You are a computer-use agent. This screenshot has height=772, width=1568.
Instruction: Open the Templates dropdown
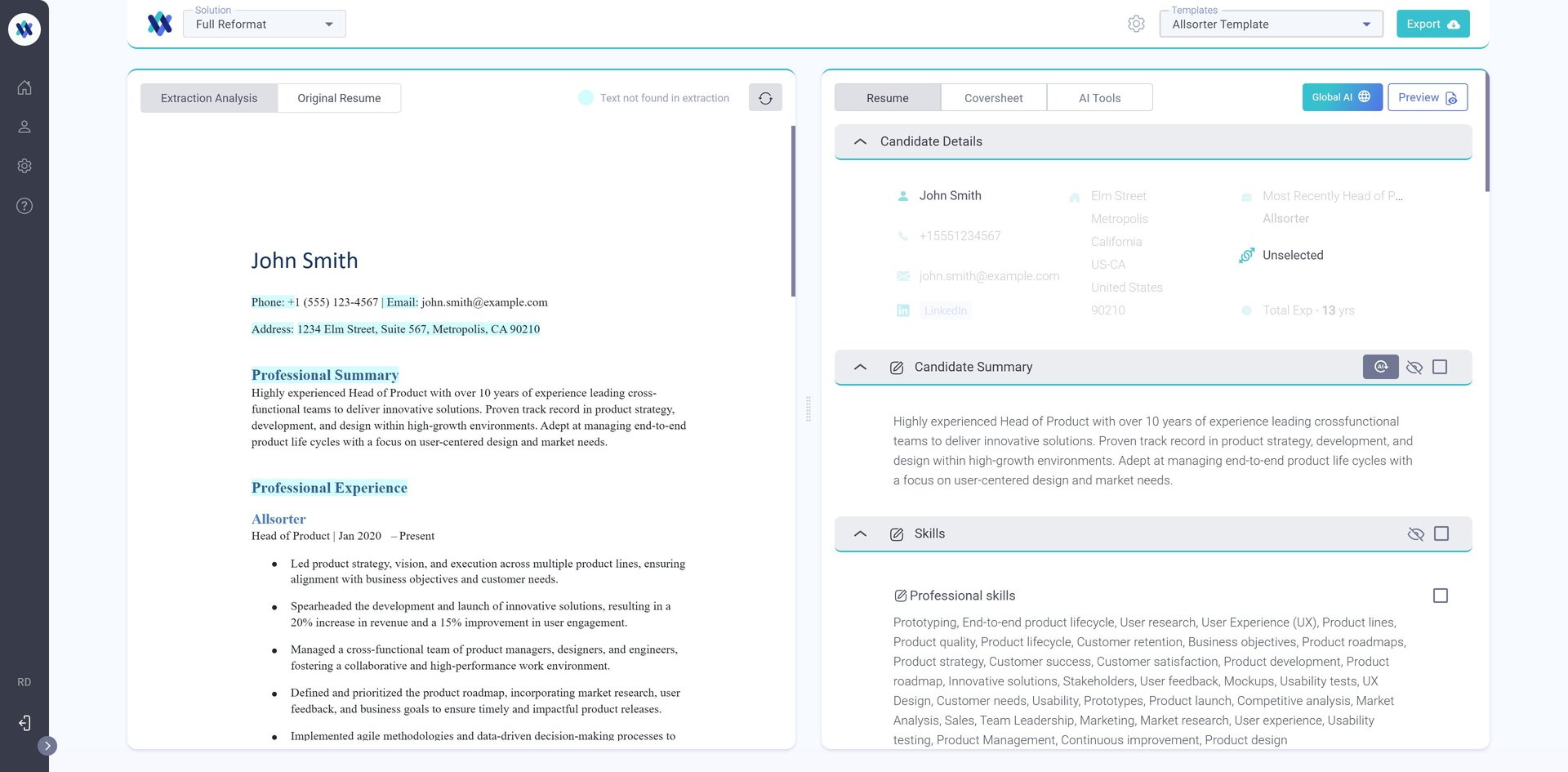pos(1271,25)
